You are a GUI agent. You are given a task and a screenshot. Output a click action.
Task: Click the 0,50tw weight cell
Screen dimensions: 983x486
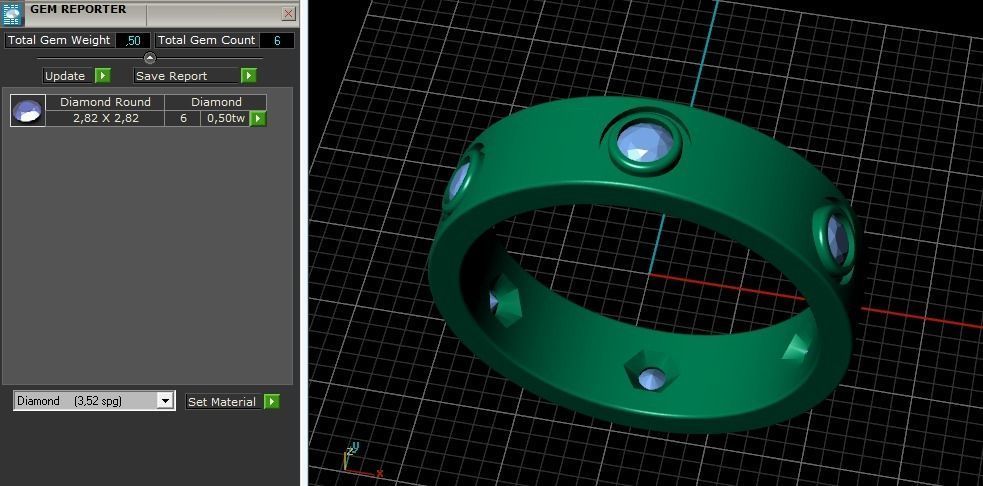[x=225, y=118]
